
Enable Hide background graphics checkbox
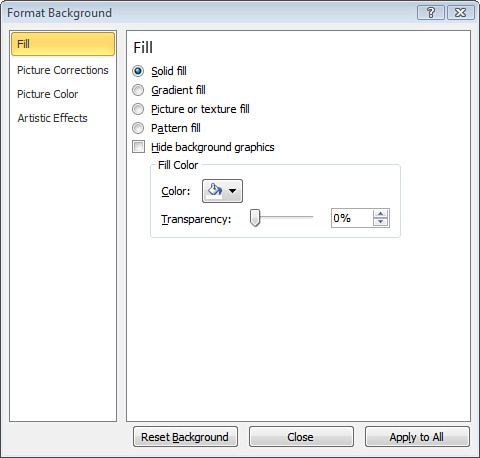click(138, 147)
